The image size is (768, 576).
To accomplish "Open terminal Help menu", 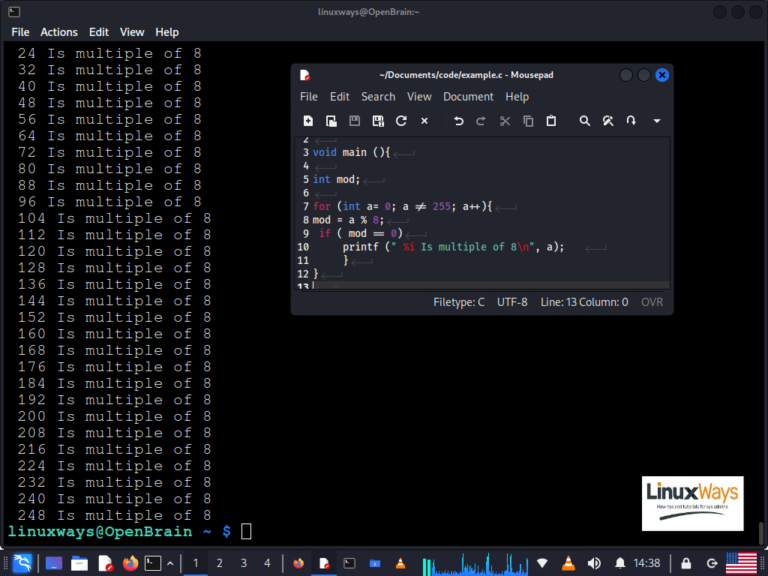I will [x=167, y=32].
